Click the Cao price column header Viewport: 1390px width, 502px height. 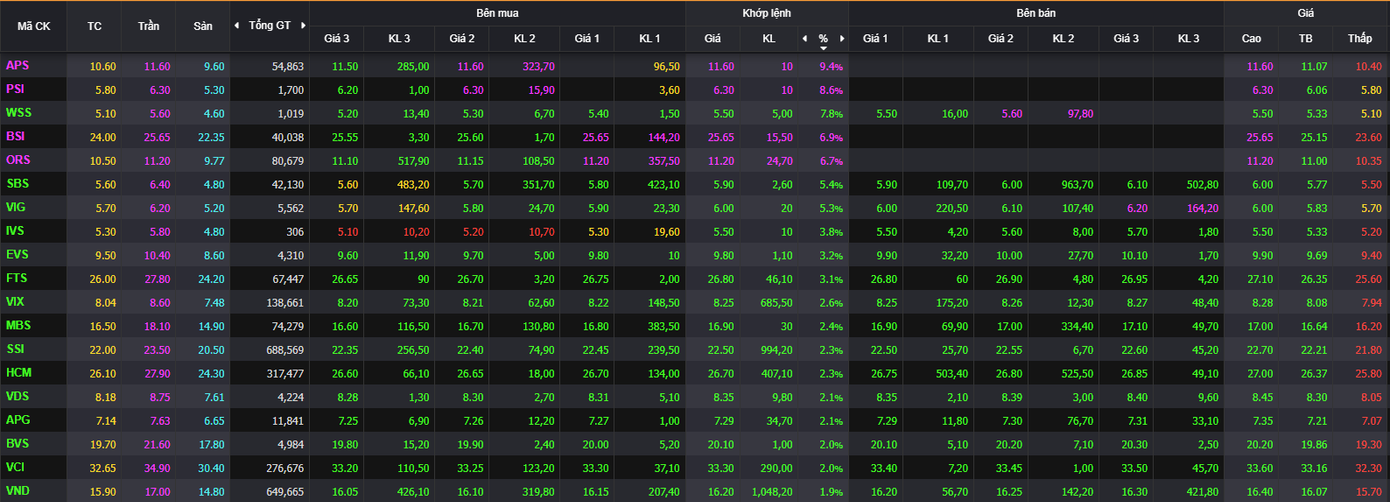point(1251,39)
